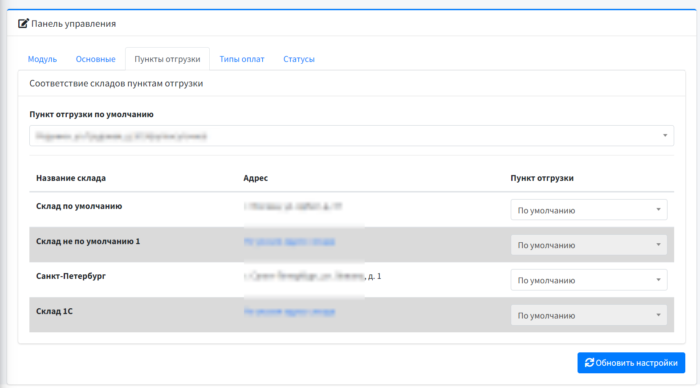The image size is (700, 388).
Task: Open dropdown for Склад не по умолчанию 1
Action: click(x=589, y=245)
